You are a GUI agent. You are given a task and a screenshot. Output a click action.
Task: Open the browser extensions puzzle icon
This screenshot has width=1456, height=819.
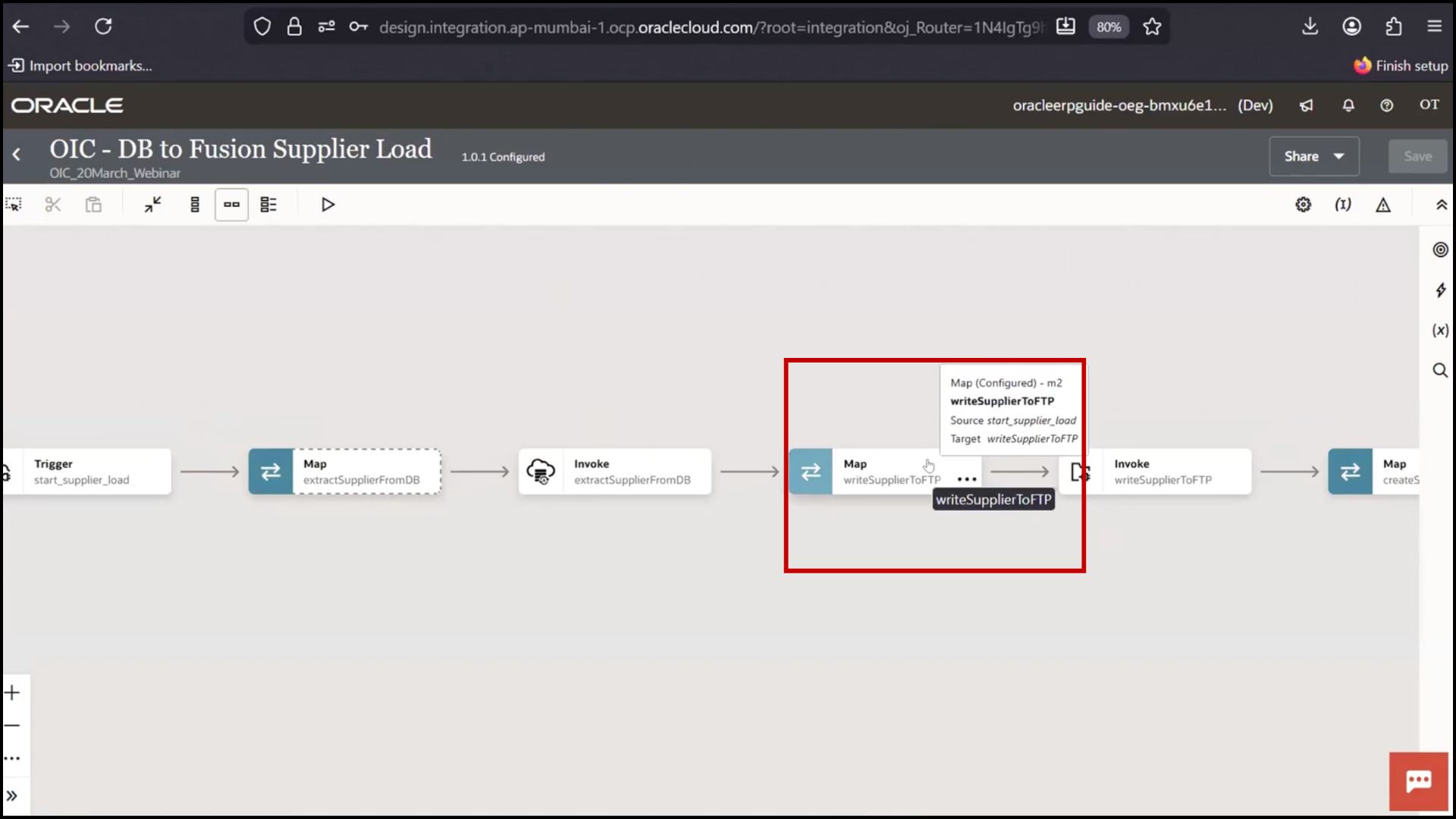pyautogui.click(x=1394, y=27)
